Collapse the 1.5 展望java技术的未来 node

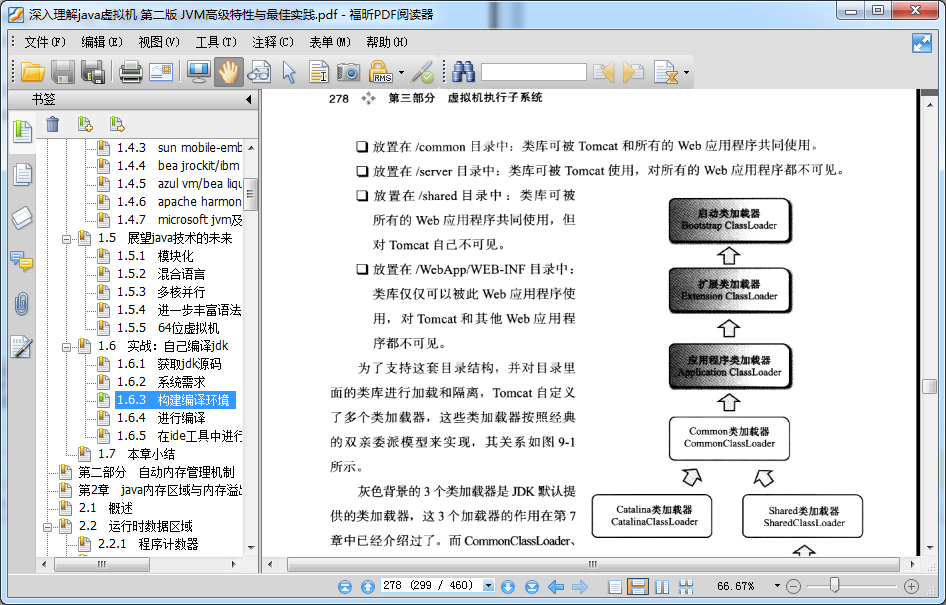click(x=67, y=239)
